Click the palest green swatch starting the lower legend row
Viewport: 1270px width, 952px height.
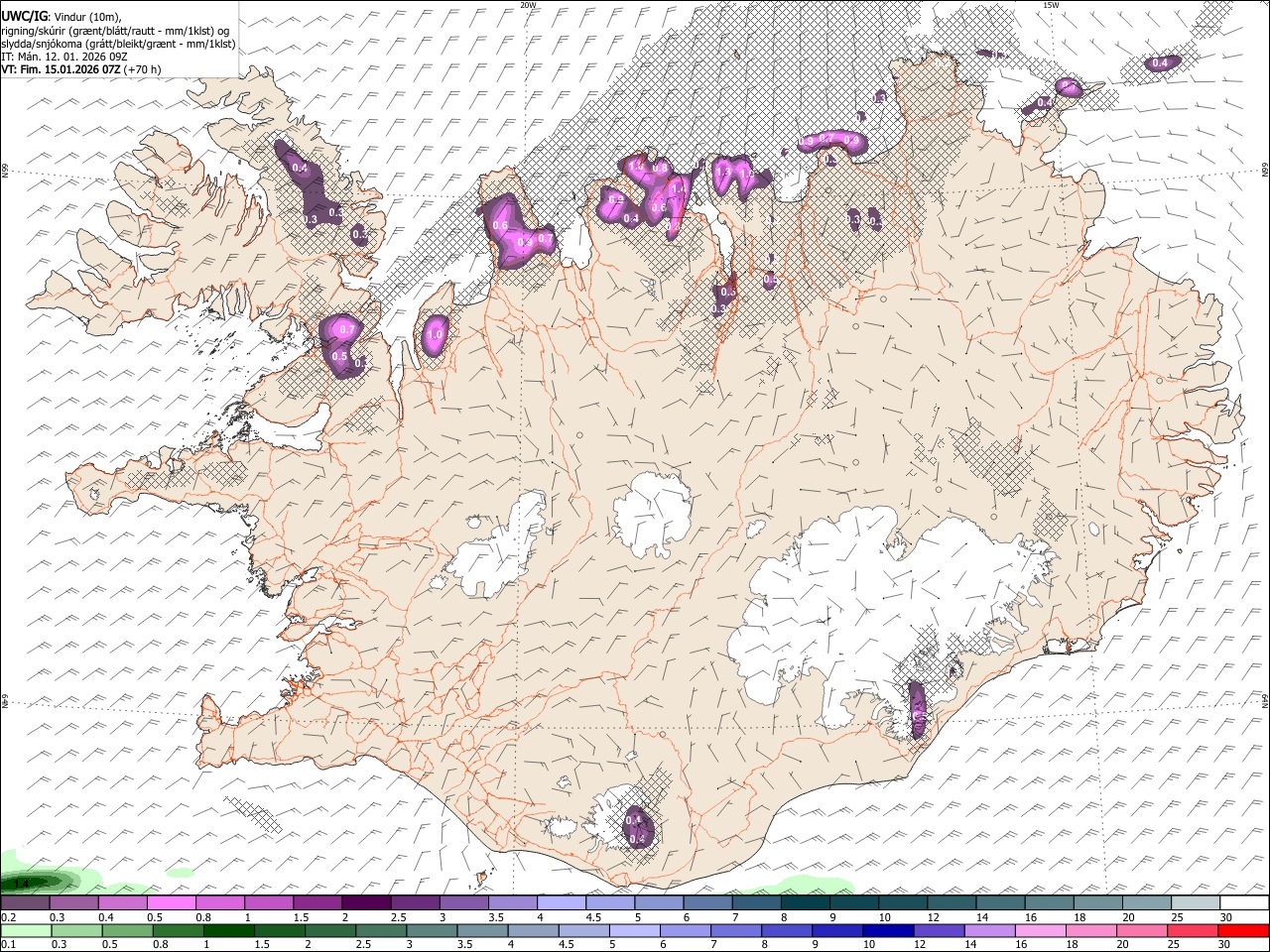[x=26, y=930]
